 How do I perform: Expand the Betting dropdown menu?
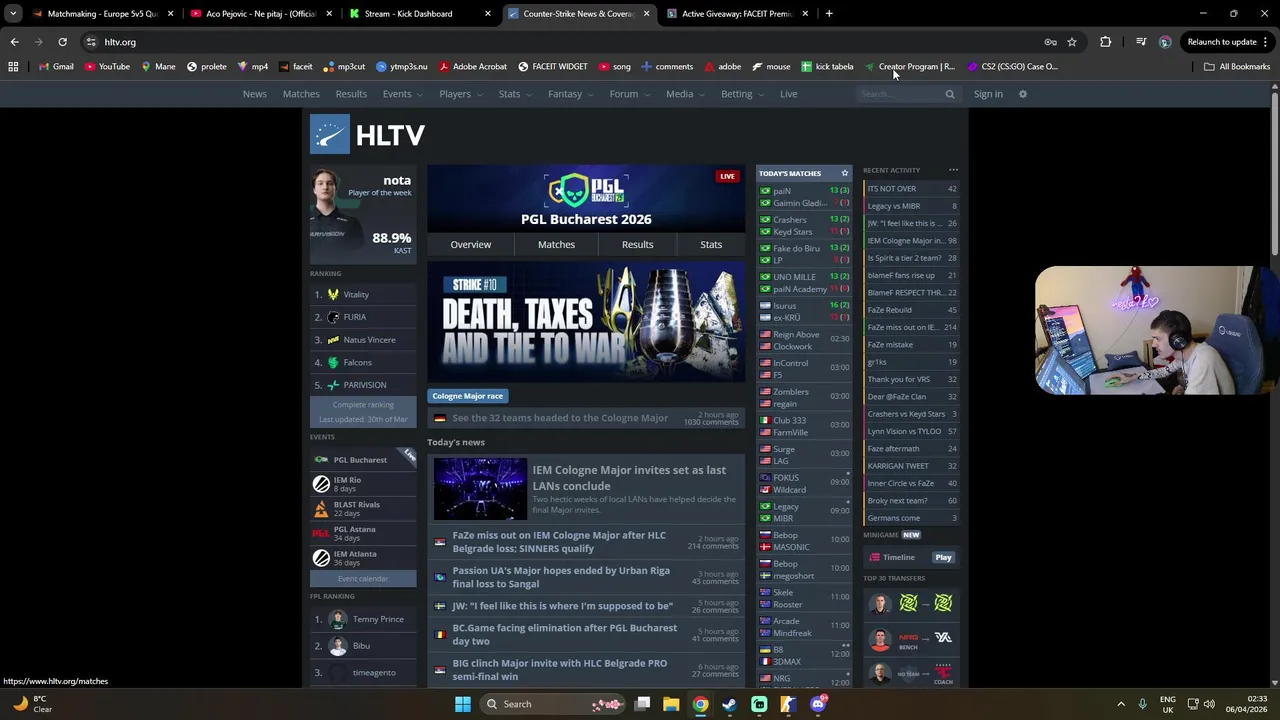(x=742, y=94)
